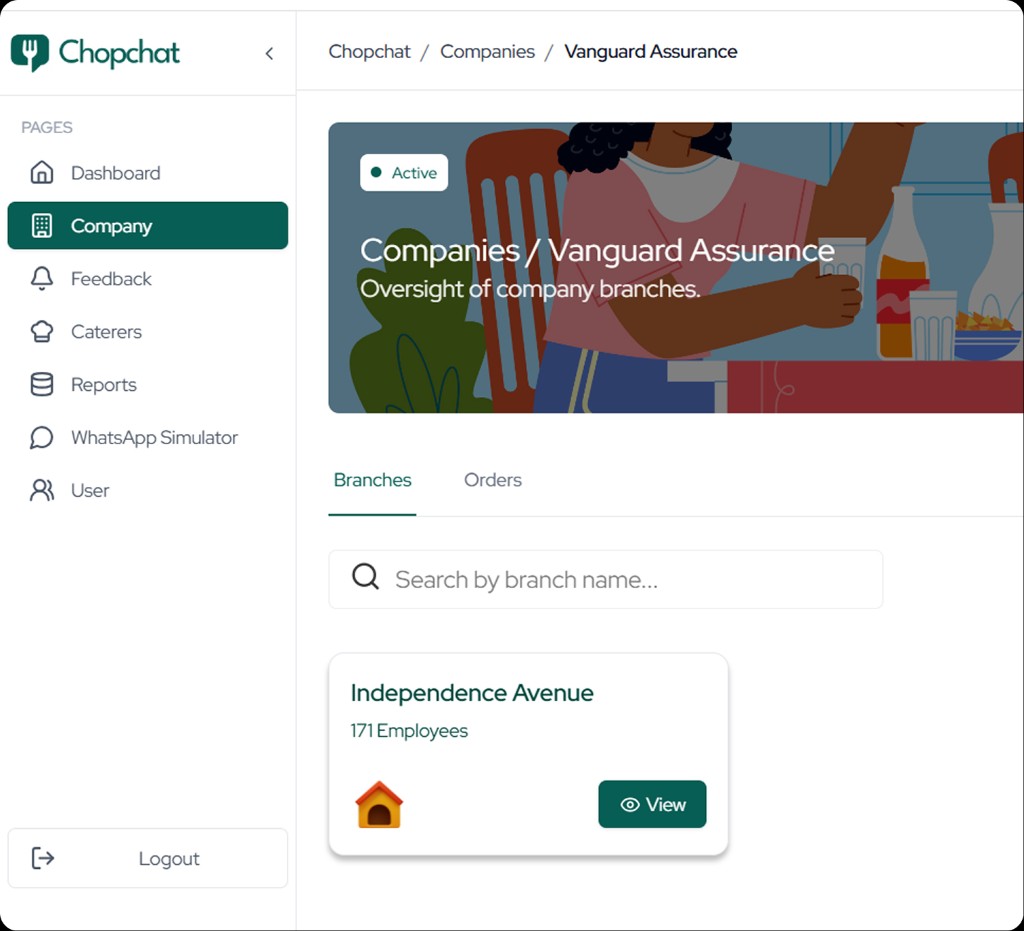Click the Active status badge

pyautogui.click(x=403, y=172)
